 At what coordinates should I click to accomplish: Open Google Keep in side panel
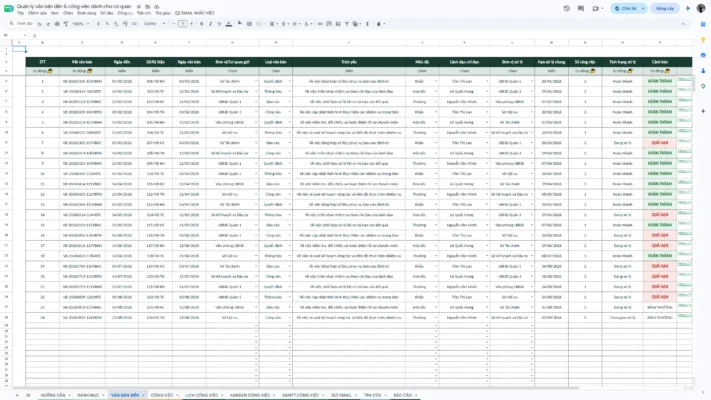click(703, 39)
